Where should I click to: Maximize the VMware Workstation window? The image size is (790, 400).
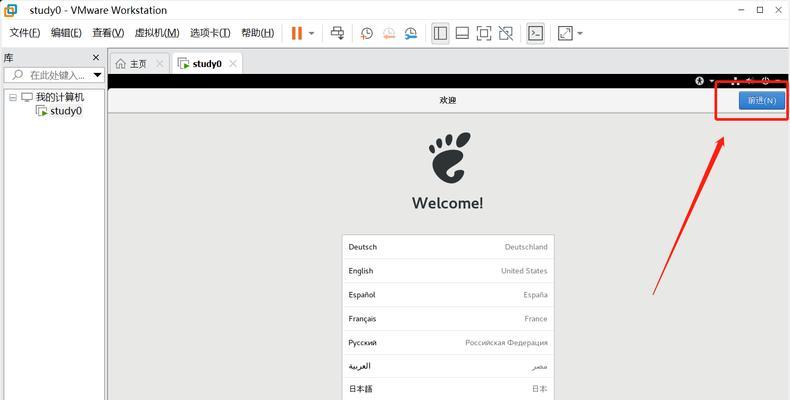coord(760,10)
